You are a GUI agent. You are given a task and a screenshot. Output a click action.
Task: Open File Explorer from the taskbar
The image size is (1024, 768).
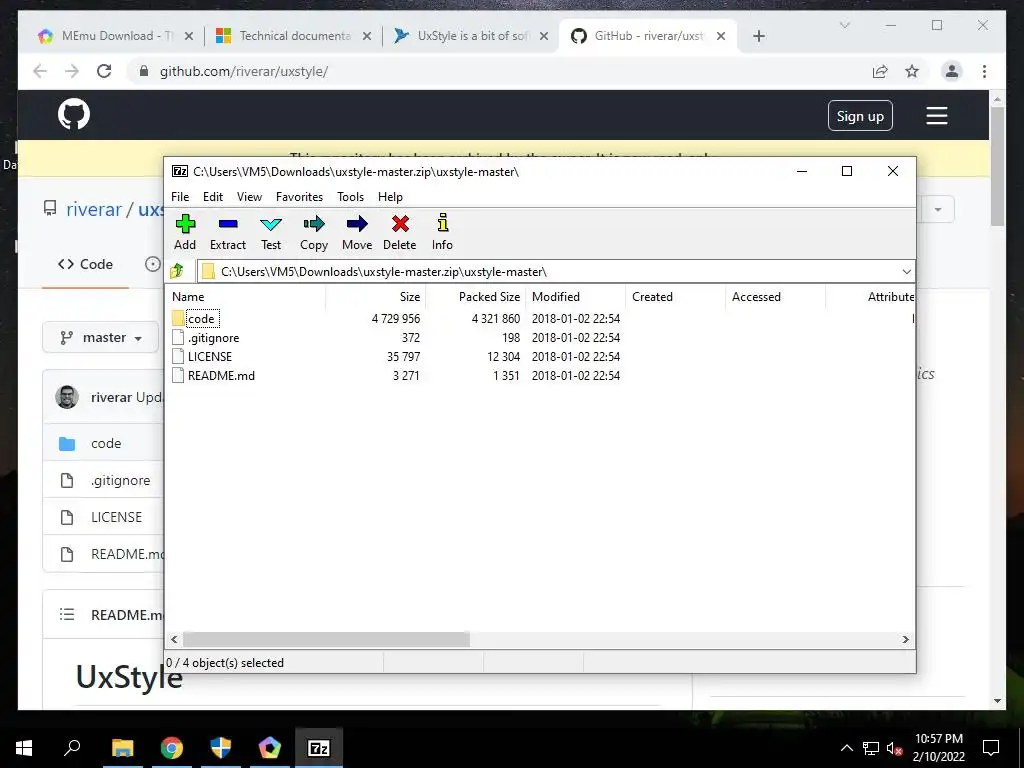123,748
